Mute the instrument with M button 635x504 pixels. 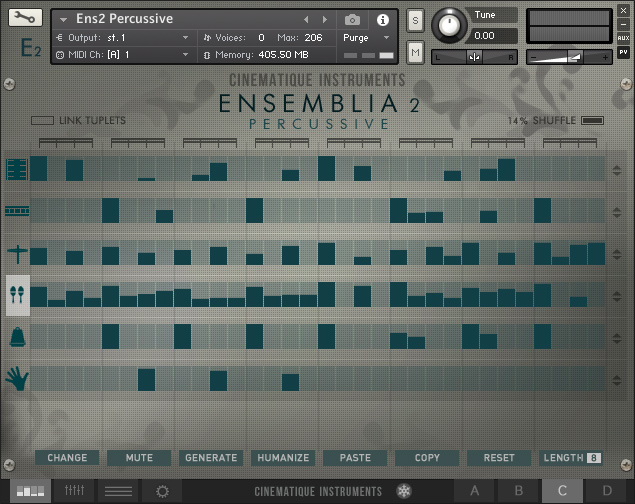[415, 53]
